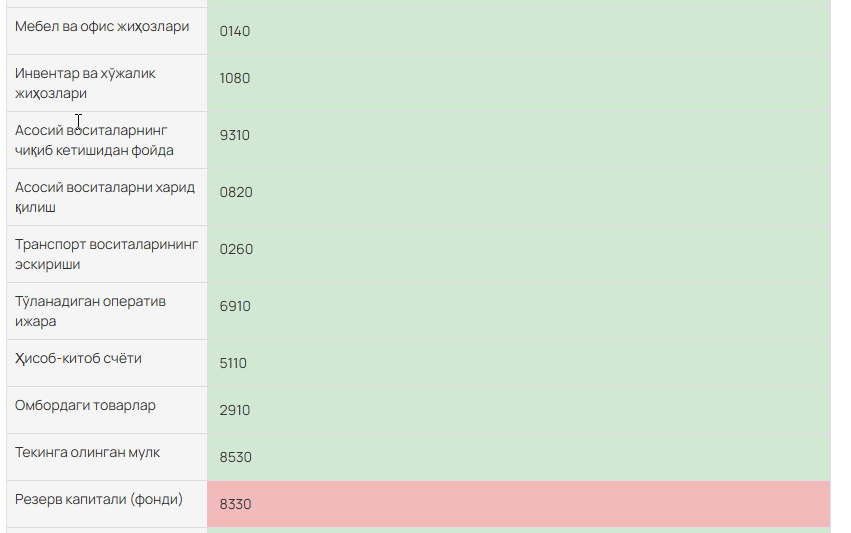Screen dimensions: 851x533
Task: Select the green cell showing 2910
Action: (x=519, y=410)
